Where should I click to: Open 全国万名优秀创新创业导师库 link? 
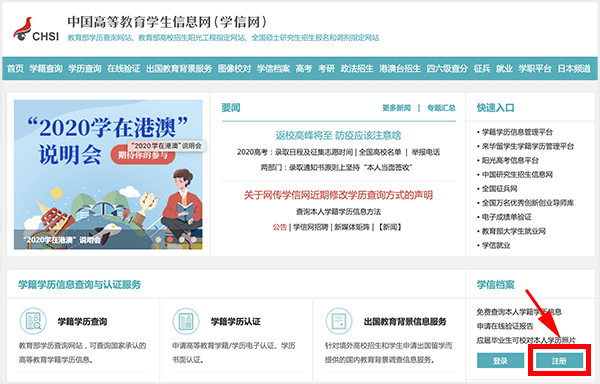(x=528, y=203)
